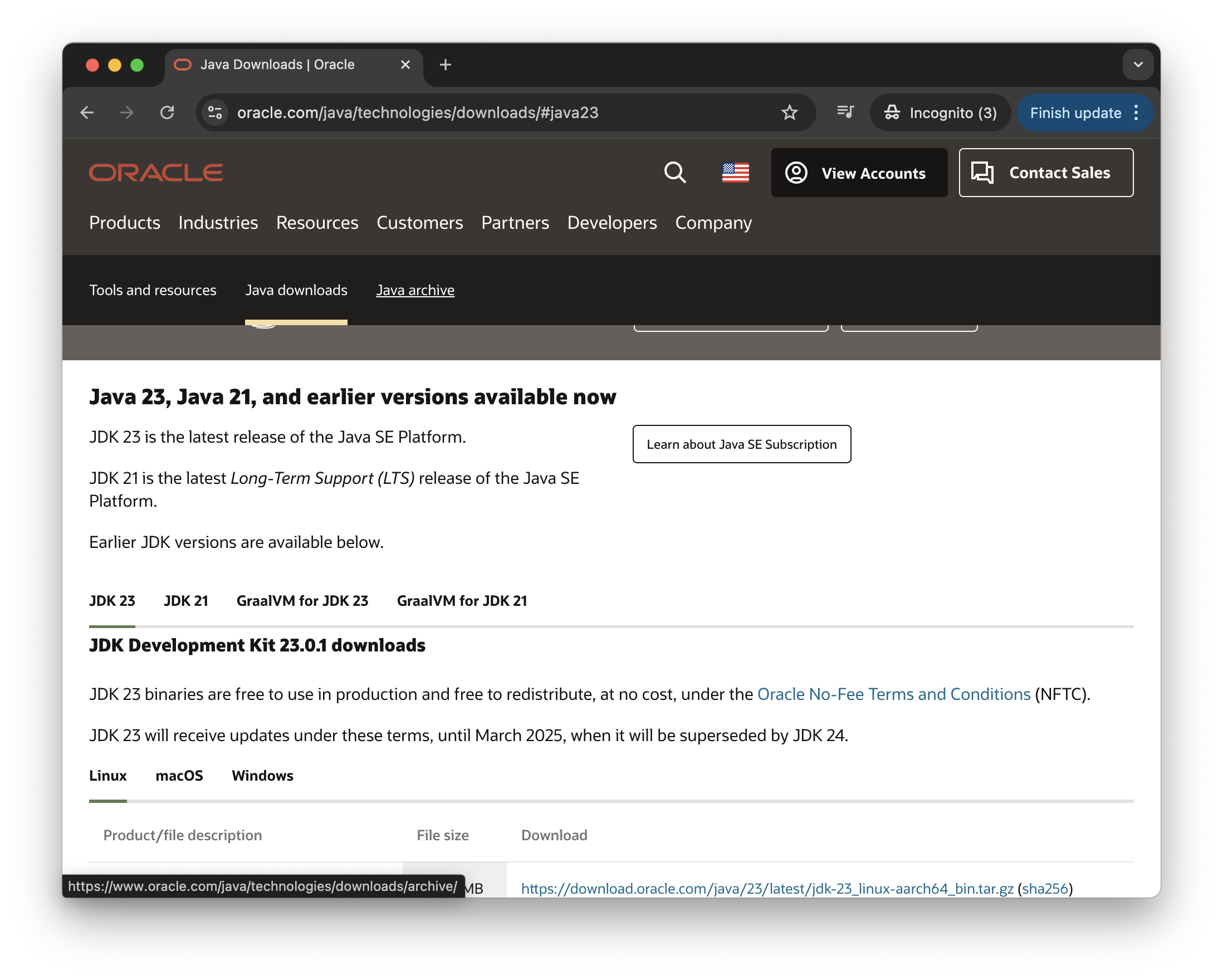Image resolution: width=1223 pixels, height=980 pixels.
Task: Close the Java Downloads tab
Action: click(x=405, y=65)
